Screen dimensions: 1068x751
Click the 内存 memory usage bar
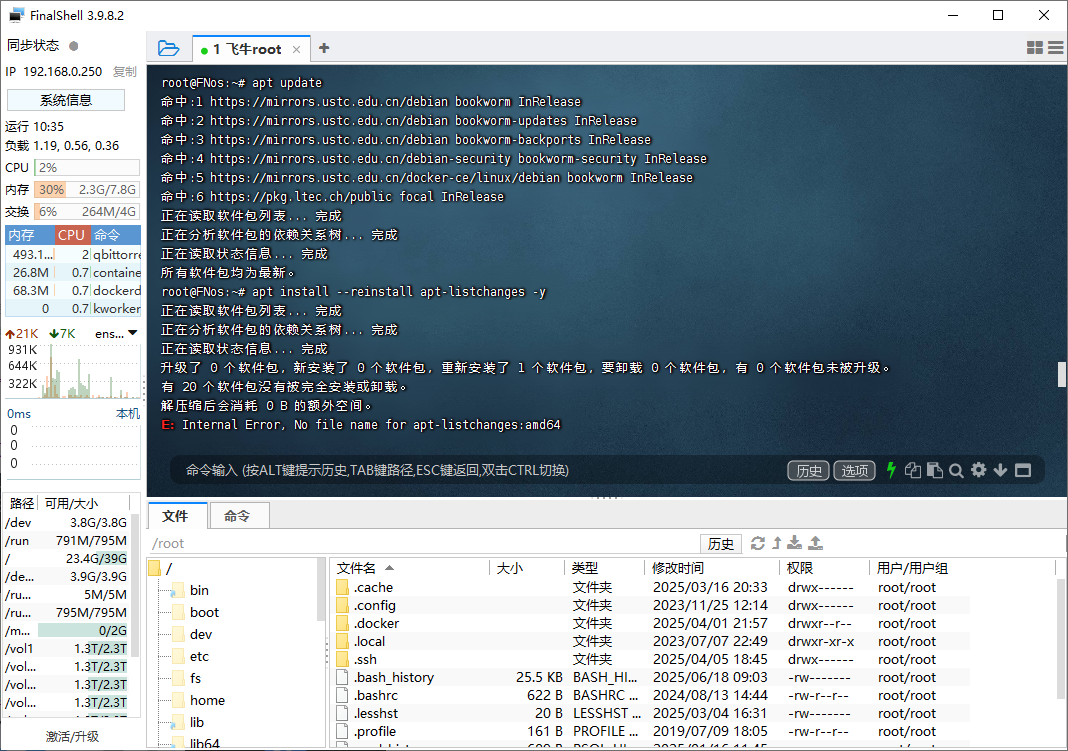click(x=87, y=189)
